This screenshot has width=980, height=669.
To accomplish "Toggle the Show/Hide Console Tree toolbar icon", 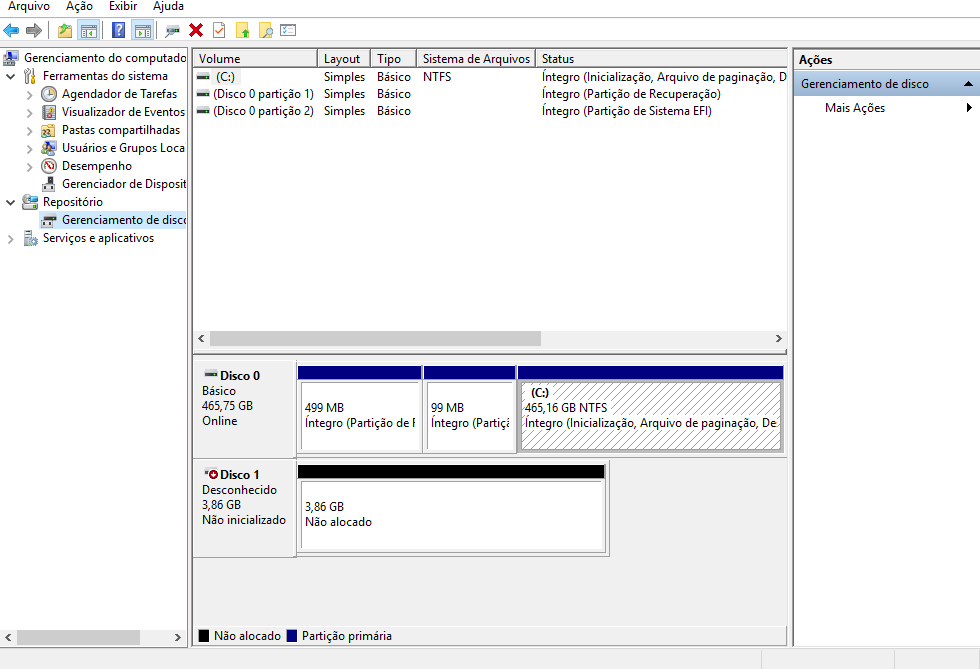I will click(89, 30).
